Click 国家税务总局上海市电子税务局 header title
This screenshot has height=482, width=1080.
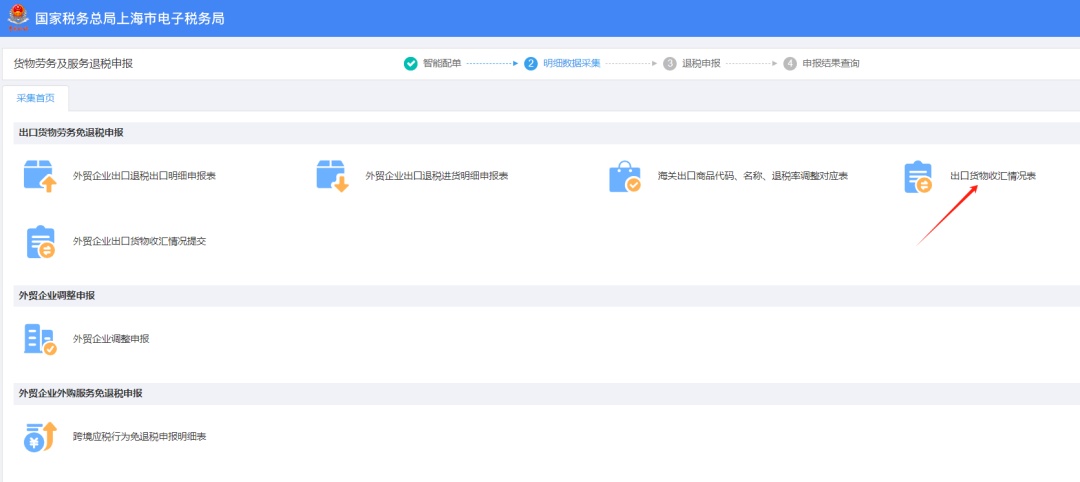pos(129,19)
